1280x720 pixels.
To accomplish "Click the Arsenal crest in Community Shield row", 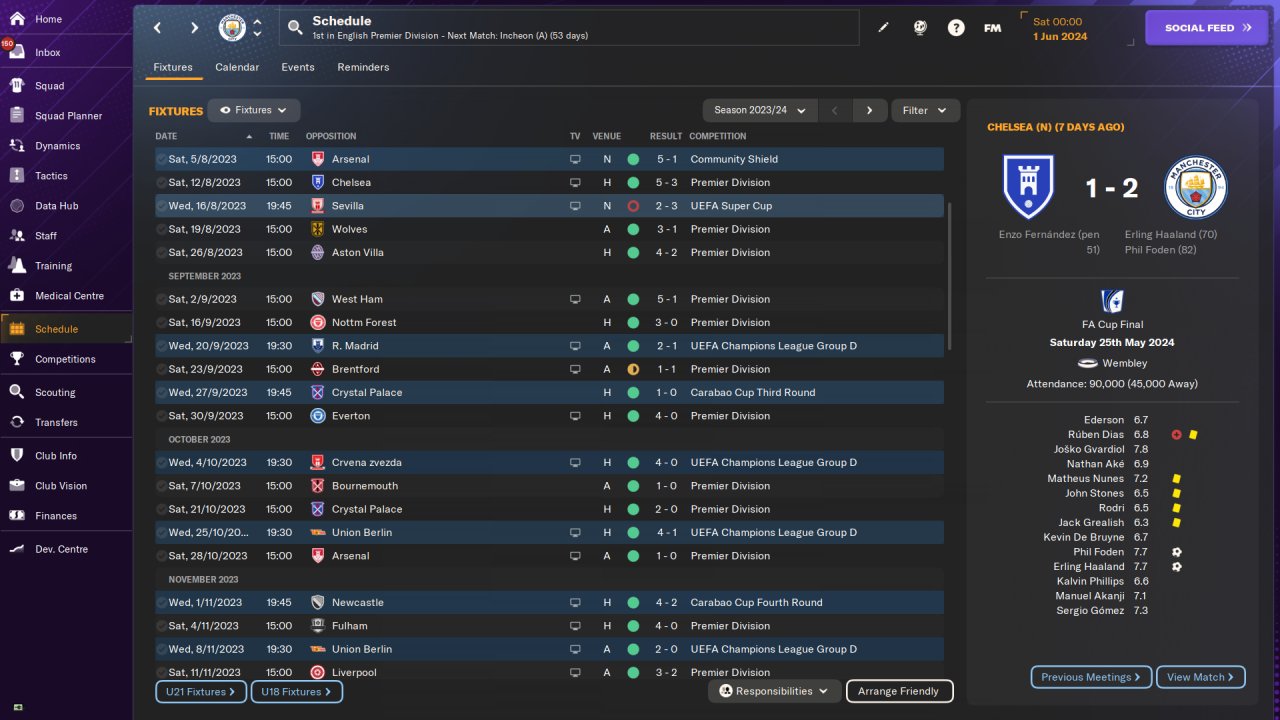I will click(x=317, y=159).
